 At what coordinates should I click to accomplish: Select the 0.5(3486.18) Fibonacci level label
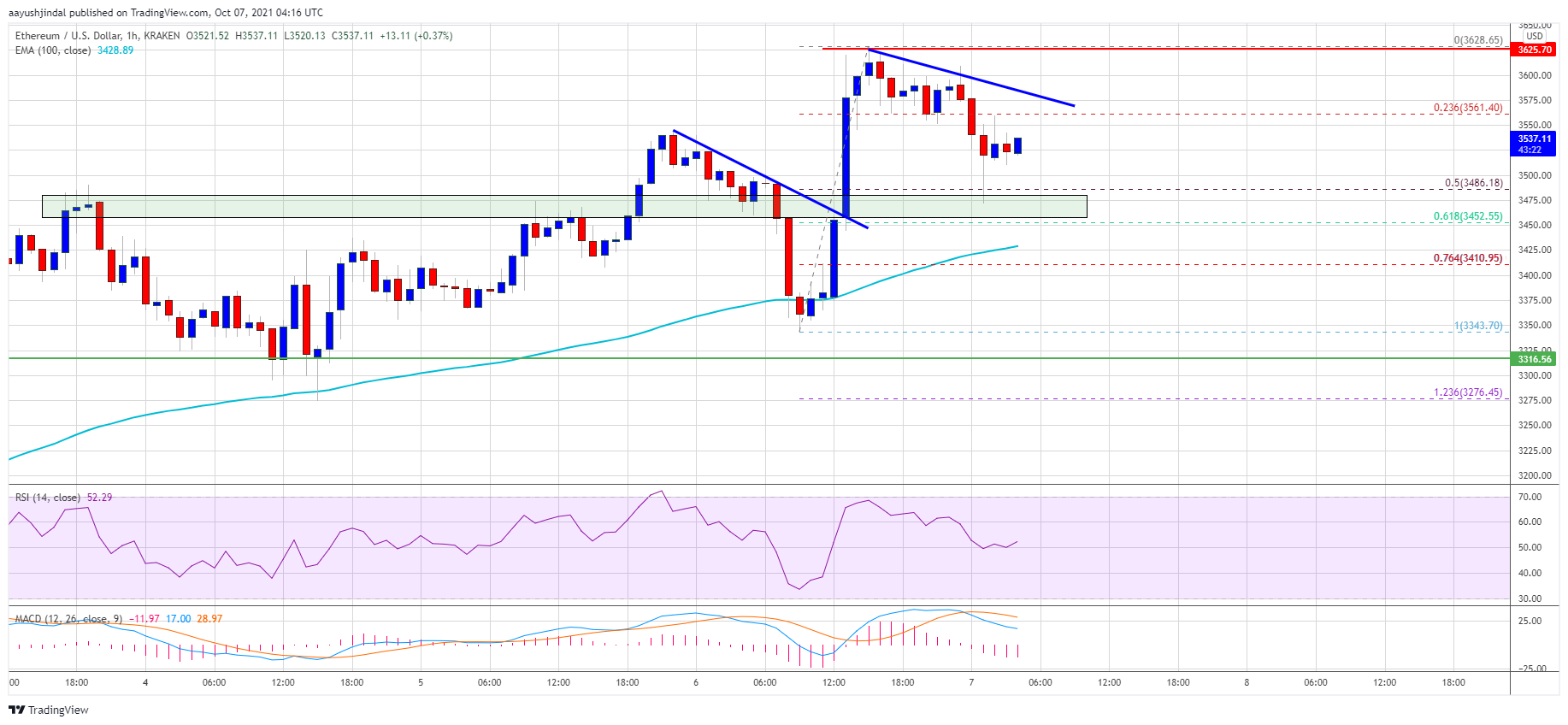click(1473, 183)
